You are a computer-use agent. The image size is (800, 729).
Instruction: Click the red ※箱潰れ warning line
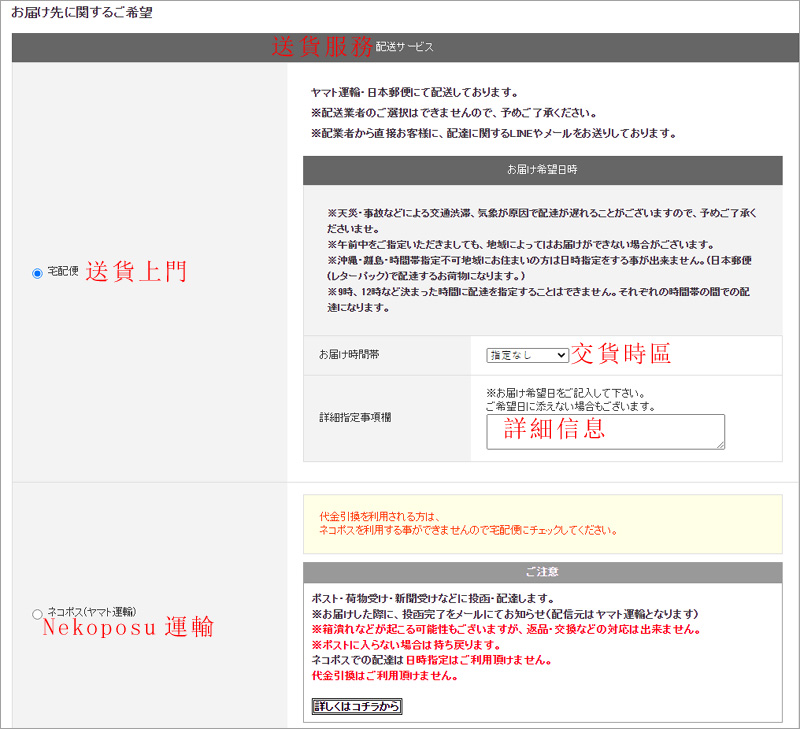click(506, 630)
